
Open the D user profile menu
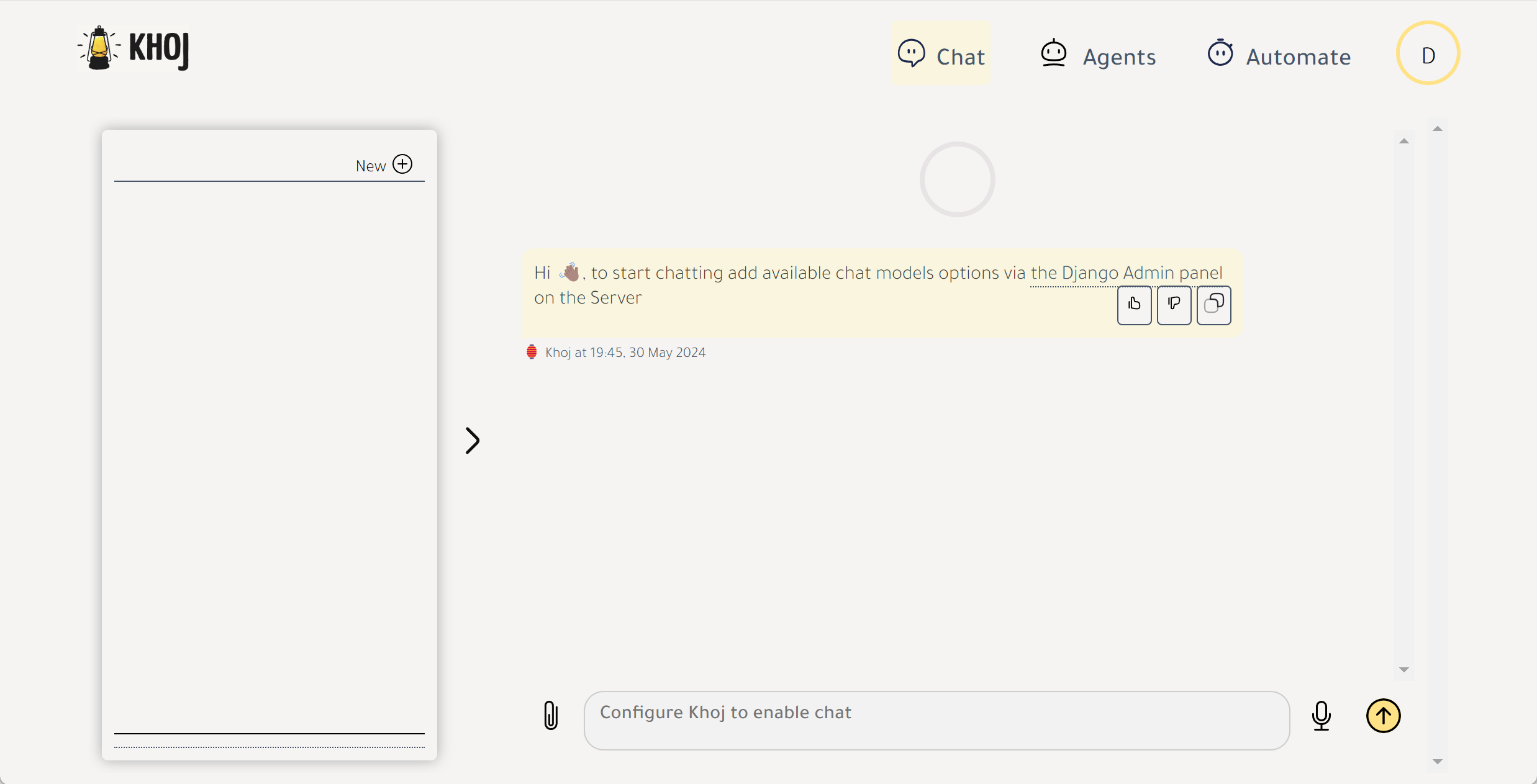click(x=1428, y=53)
